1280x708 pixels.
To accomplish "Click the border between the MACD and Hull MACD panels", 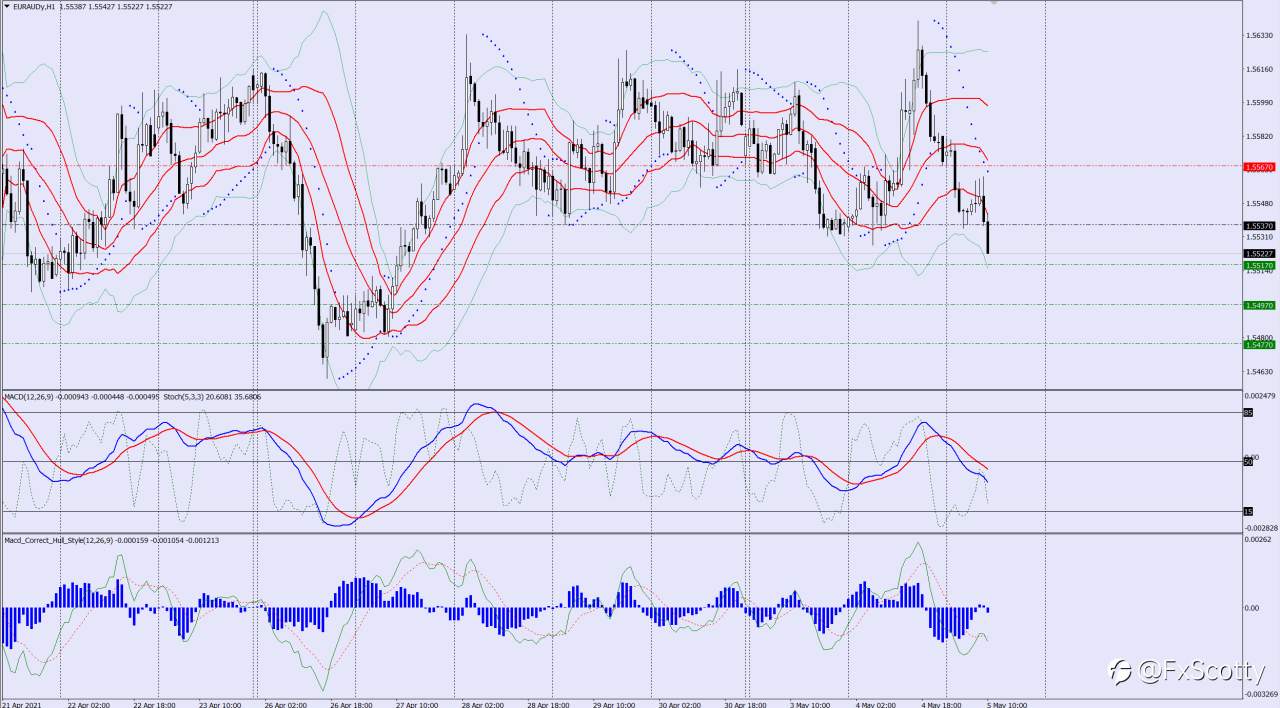I will (x=620, y=533).
